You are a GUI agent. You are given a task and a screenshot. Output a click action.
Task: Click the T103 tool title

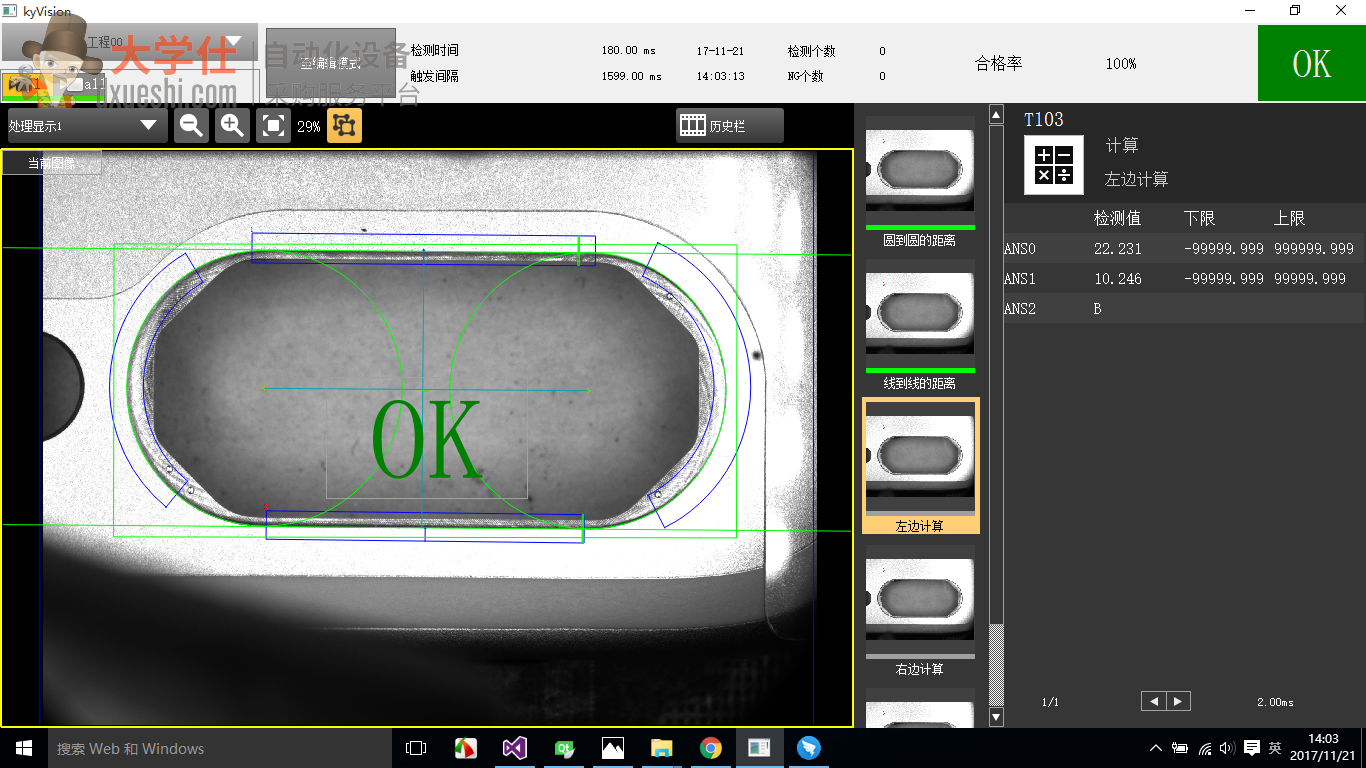coord(1044,120)
